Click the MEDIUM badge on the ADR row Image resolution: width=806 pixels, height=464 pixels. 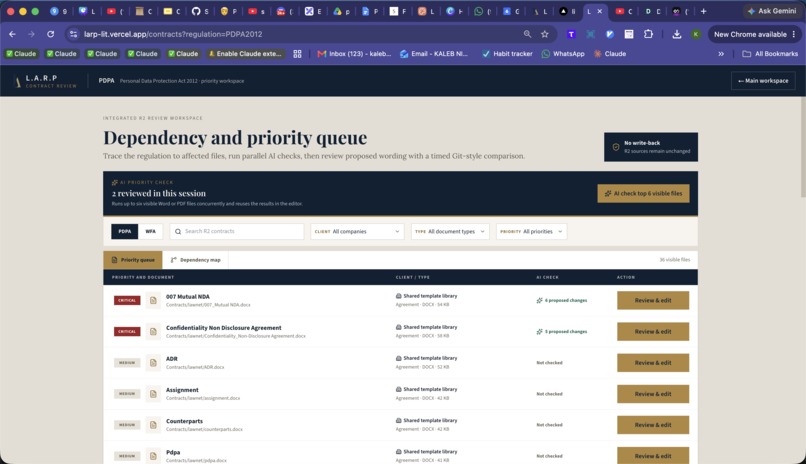point(127,363)
